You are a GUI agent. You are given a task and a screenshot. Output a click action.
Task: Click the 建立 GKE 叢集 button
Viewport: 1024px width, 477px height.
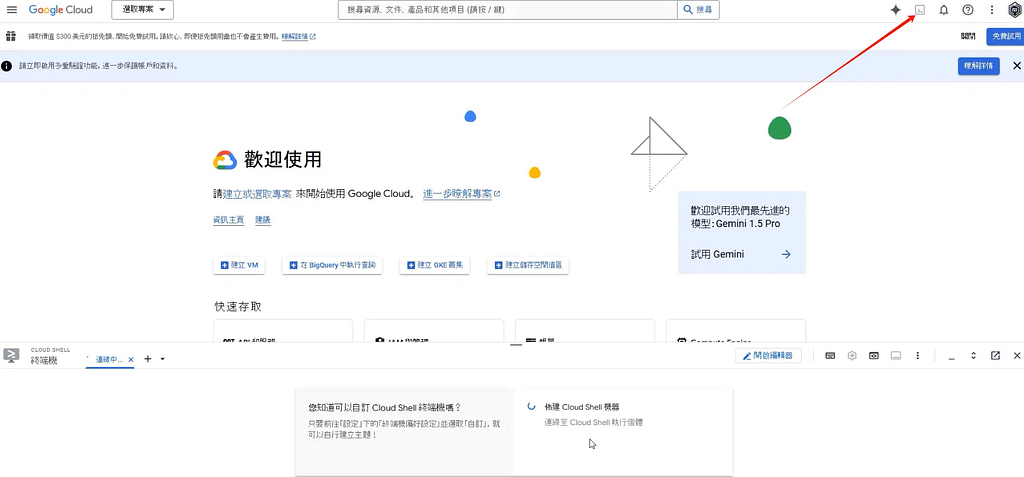click(435, 265)
